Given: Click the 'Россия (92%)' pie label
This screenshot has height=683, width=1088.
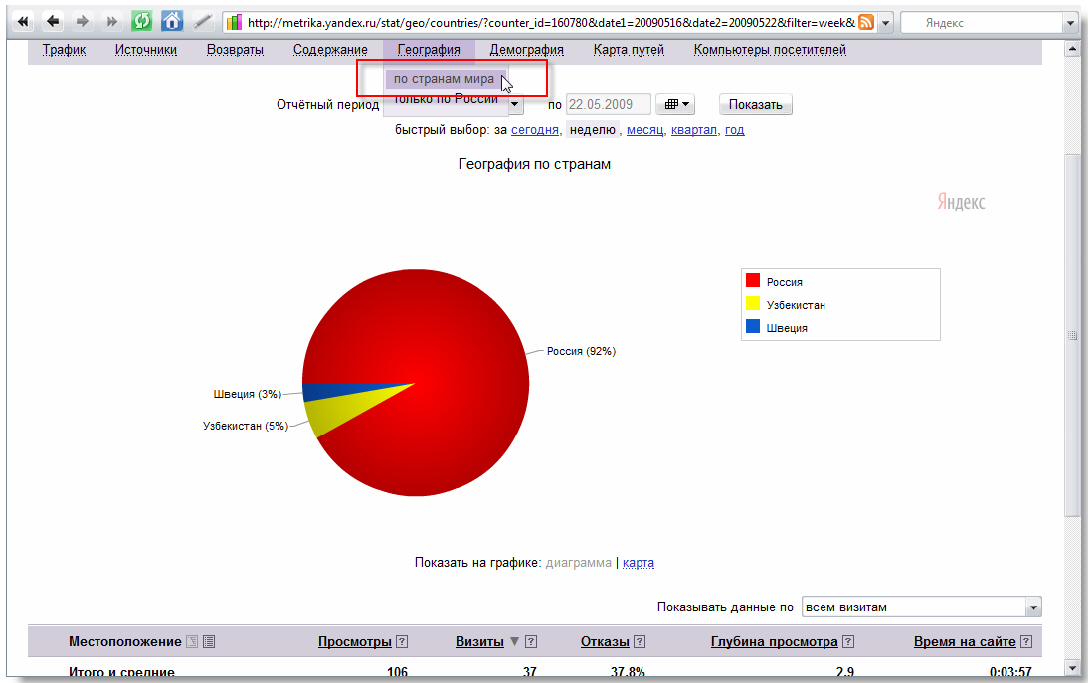Looking at the screenshot, I should [581, 351].
